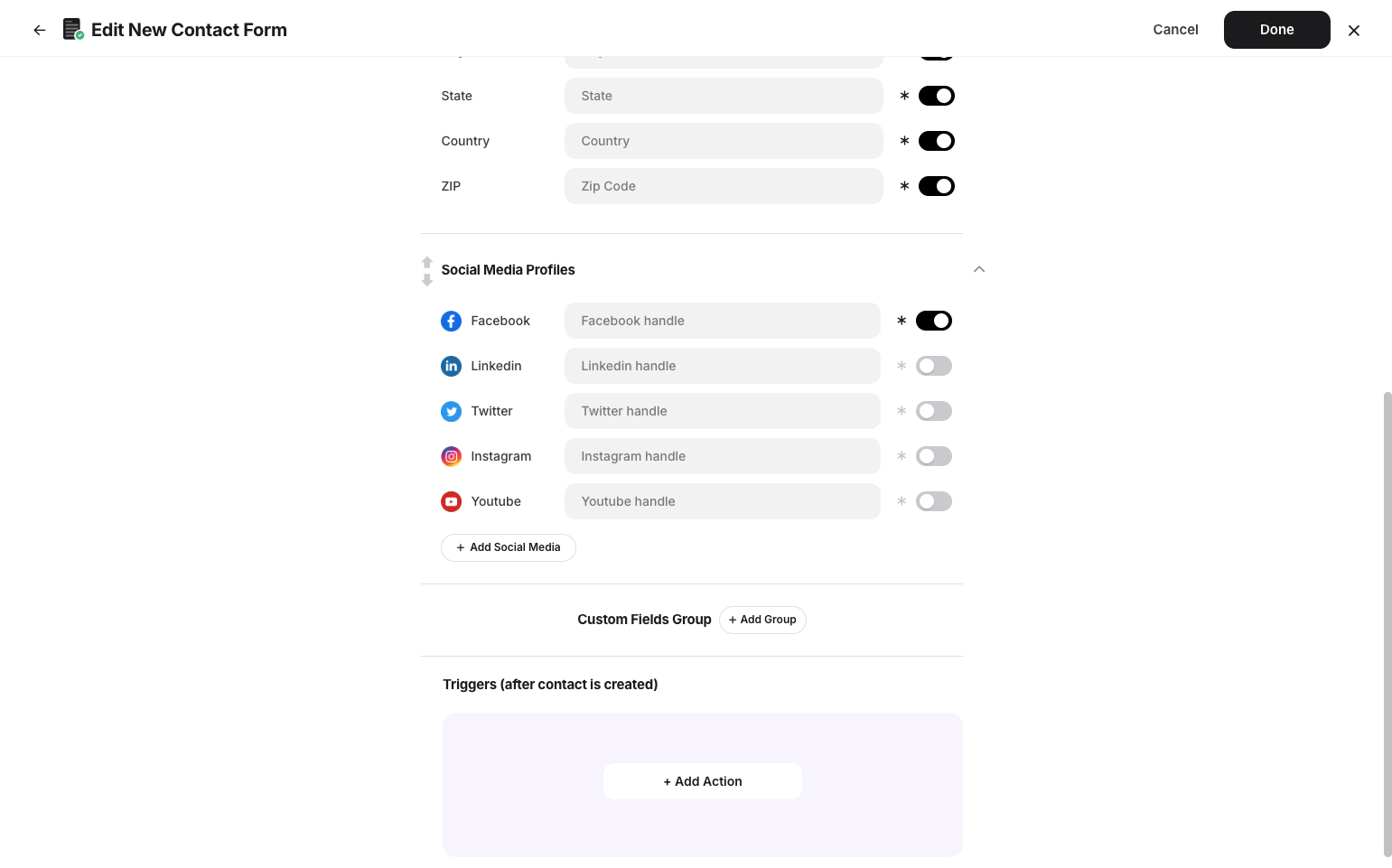Click Add Action in triggers area
The width and height of the screenshot is (1392, 868).
703,781
